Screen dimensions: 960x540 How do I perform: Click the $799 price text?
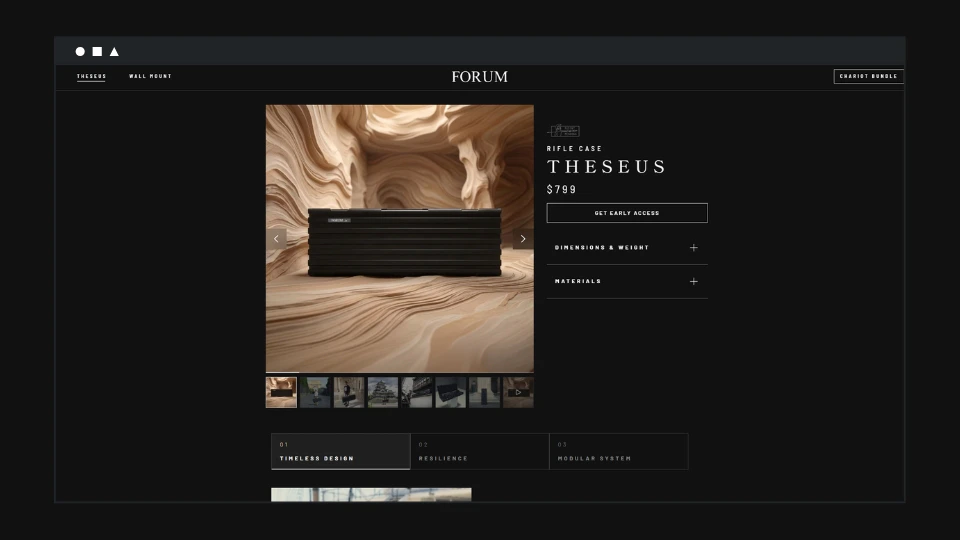[561, 190]
